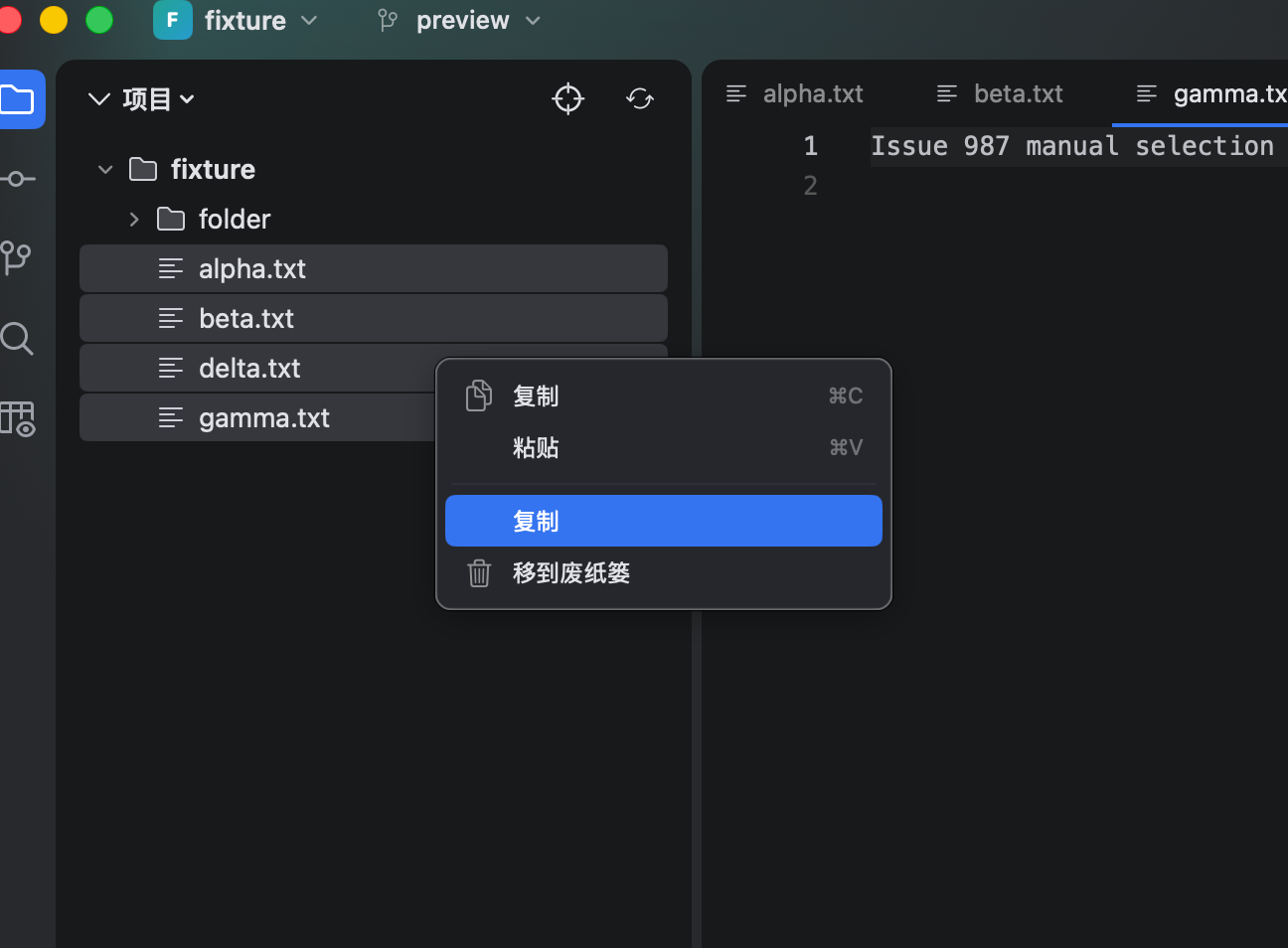
Task: Collapse the fixture tree node chevron
Action: coord(105,170)
